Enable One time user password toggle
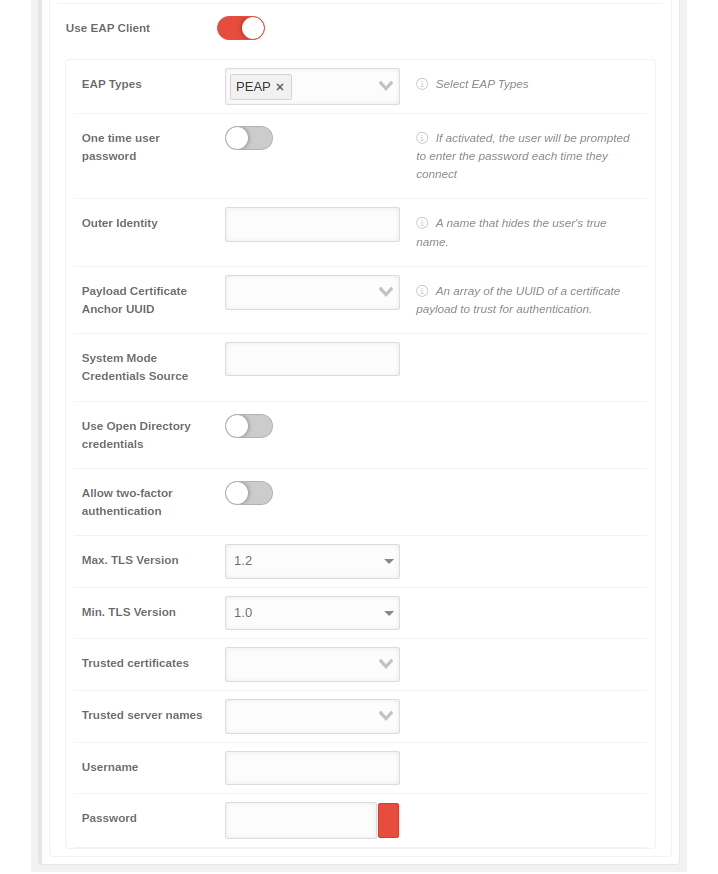 pos(249,138)
